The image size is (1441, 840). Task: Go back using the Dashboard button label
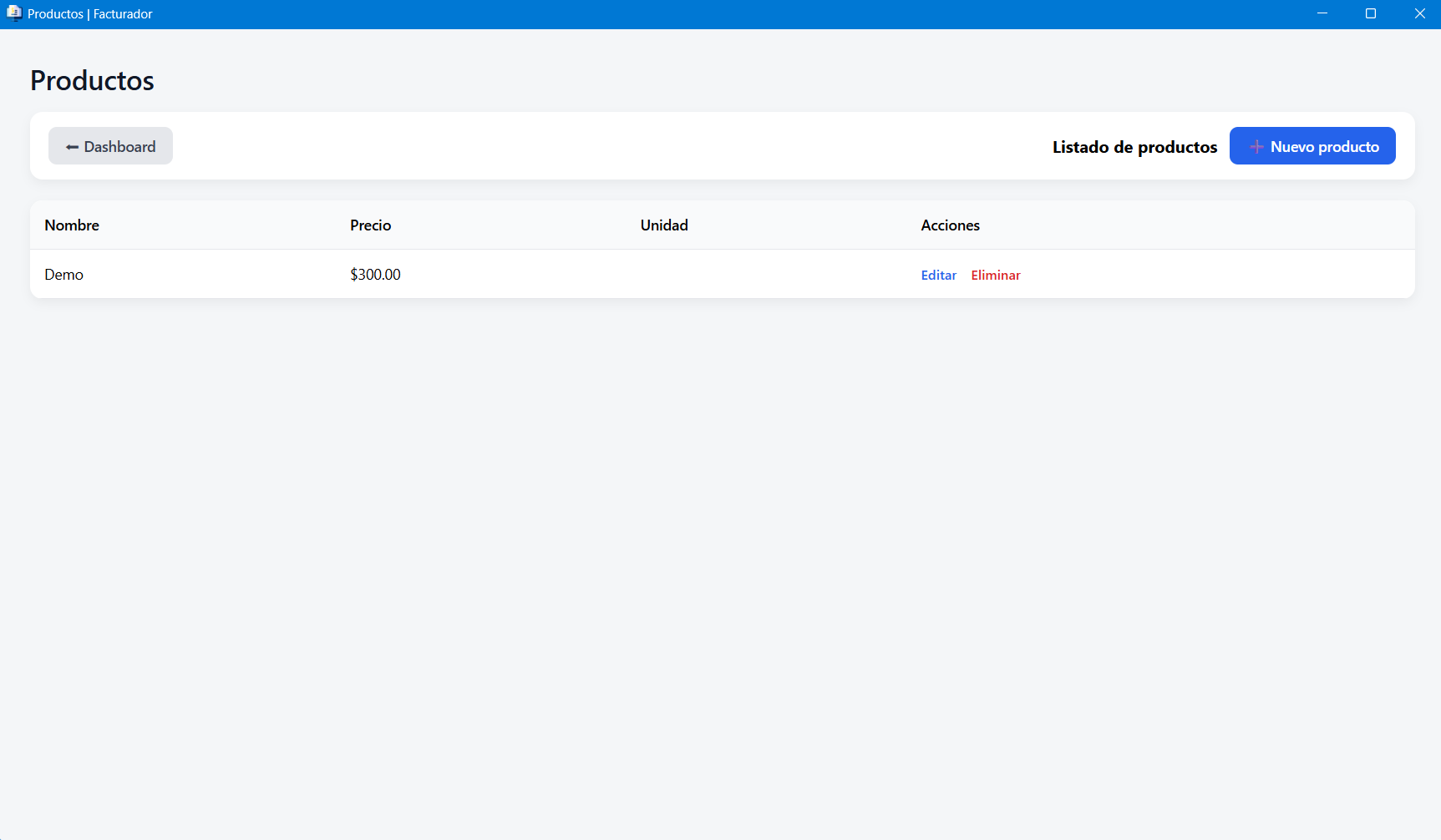coord(119,147)
